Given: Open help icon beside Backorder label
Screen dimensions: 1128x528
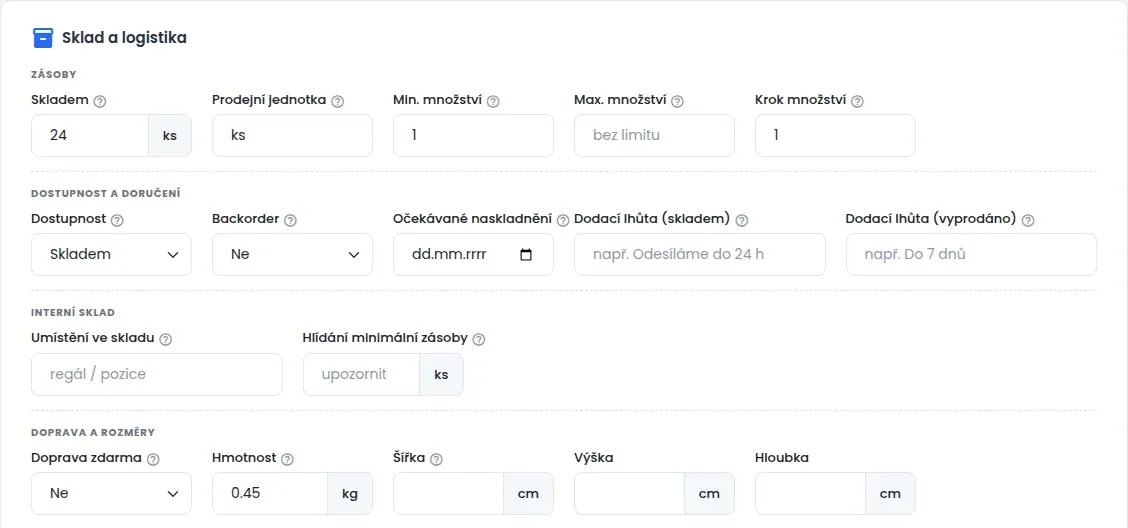Looking at the screenshot, I should [291, 220].
